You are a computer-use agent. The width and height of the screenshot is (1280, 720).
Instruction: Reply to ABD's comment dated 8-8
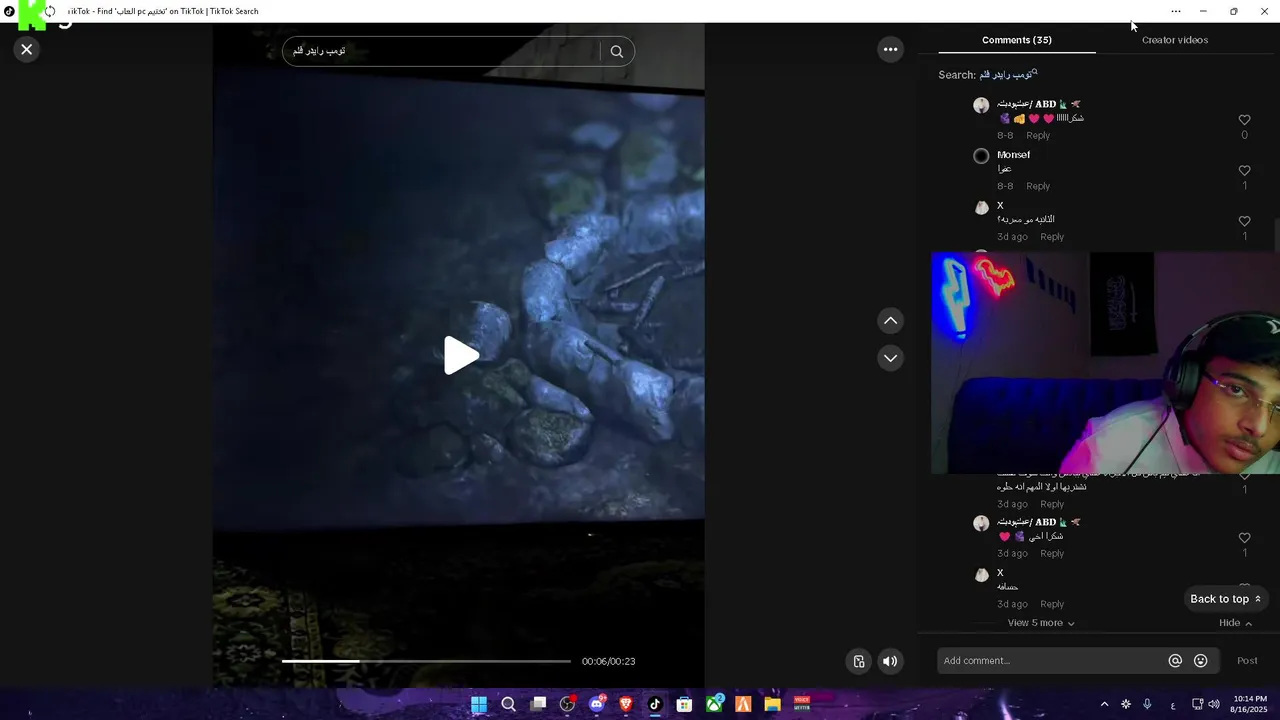[1038, 136]
